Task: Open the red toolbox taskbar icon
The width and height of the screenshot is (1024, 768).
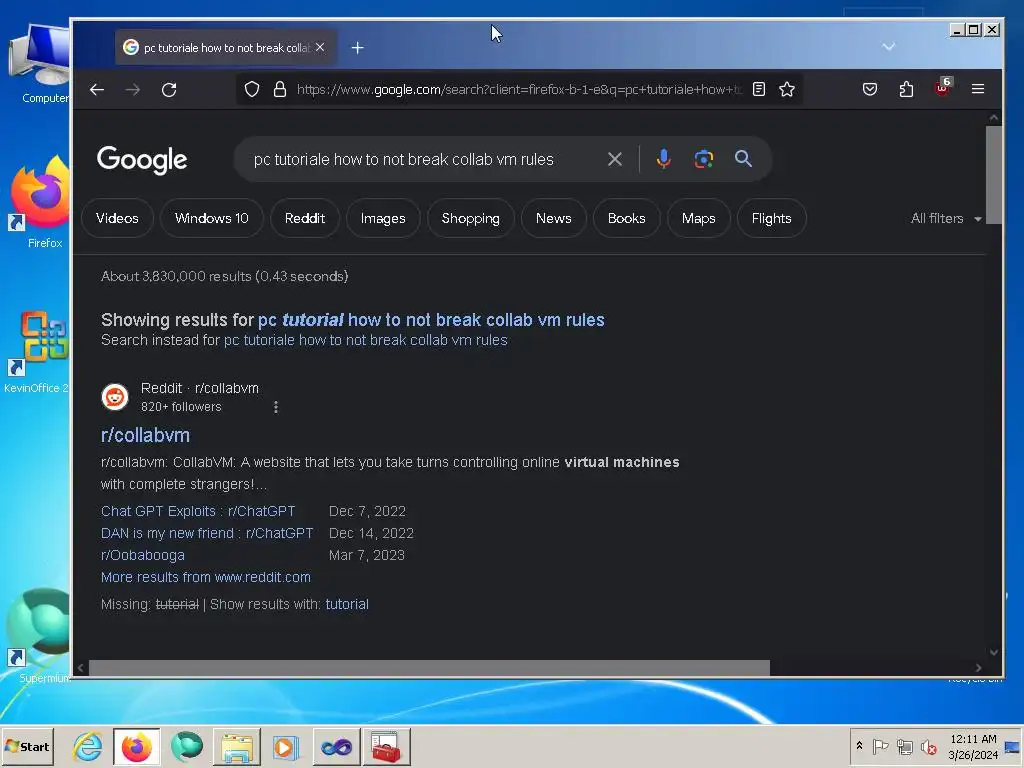Action: [386, 746]
